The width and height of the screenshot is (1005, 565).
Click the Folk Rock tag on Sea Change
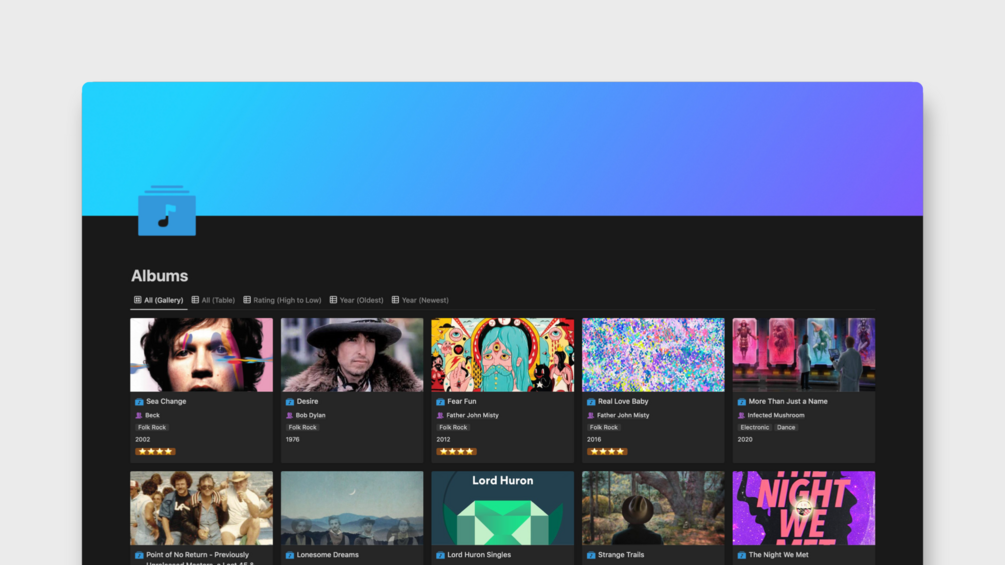pyautogui.click(x=152, y=427)
